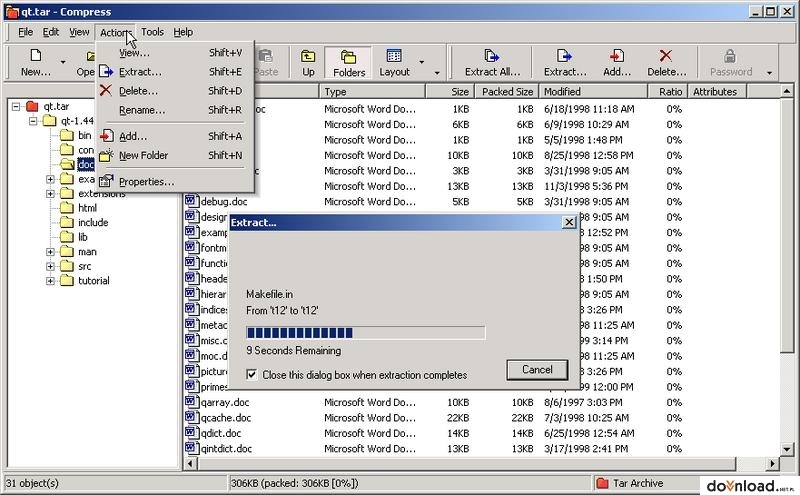Sort by the Type column header

372,92
